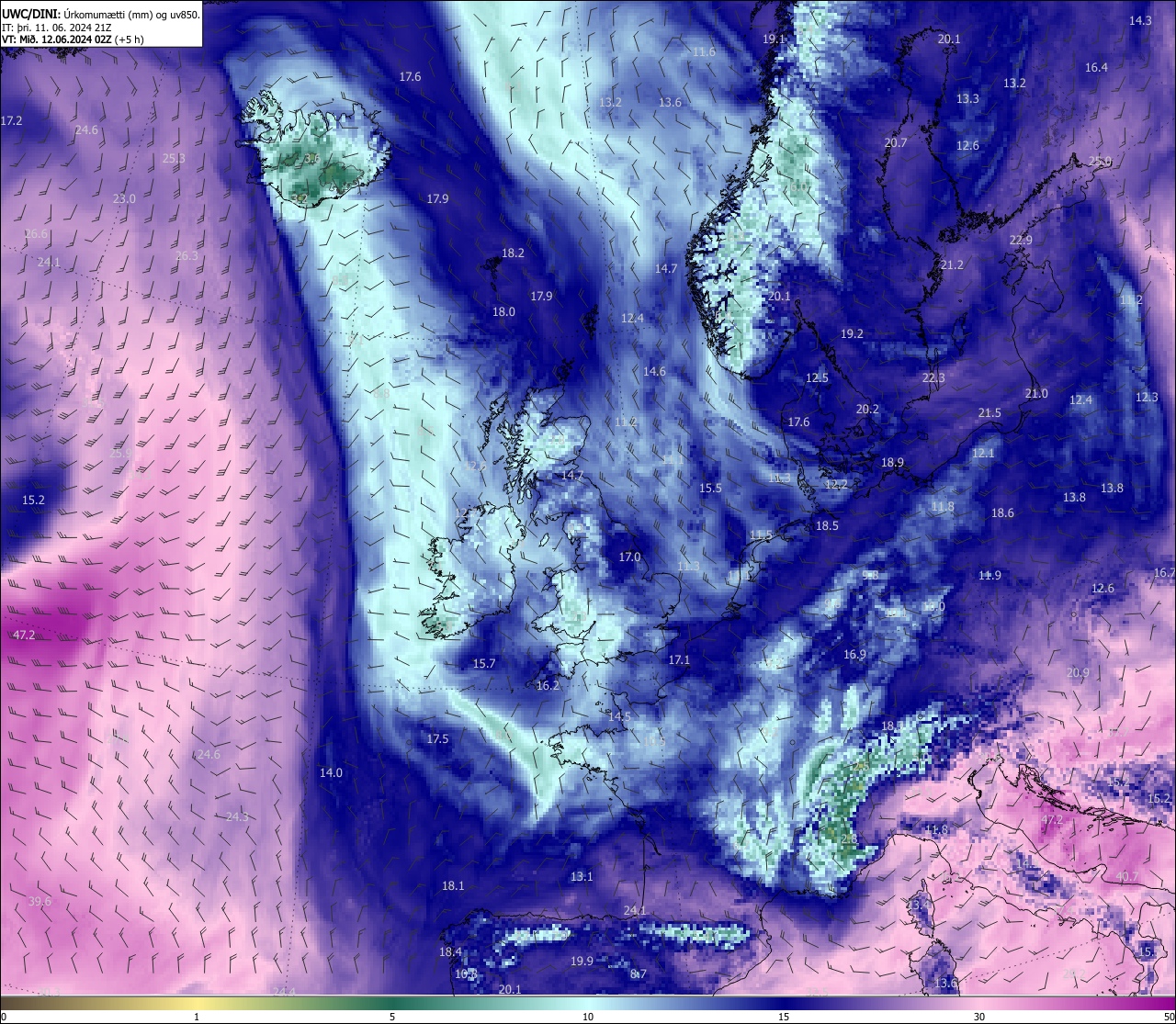The height and width of the screenshot is (1024, 1176).
Task: Click the map value '21.0'
Action: tap(1036, 393)
